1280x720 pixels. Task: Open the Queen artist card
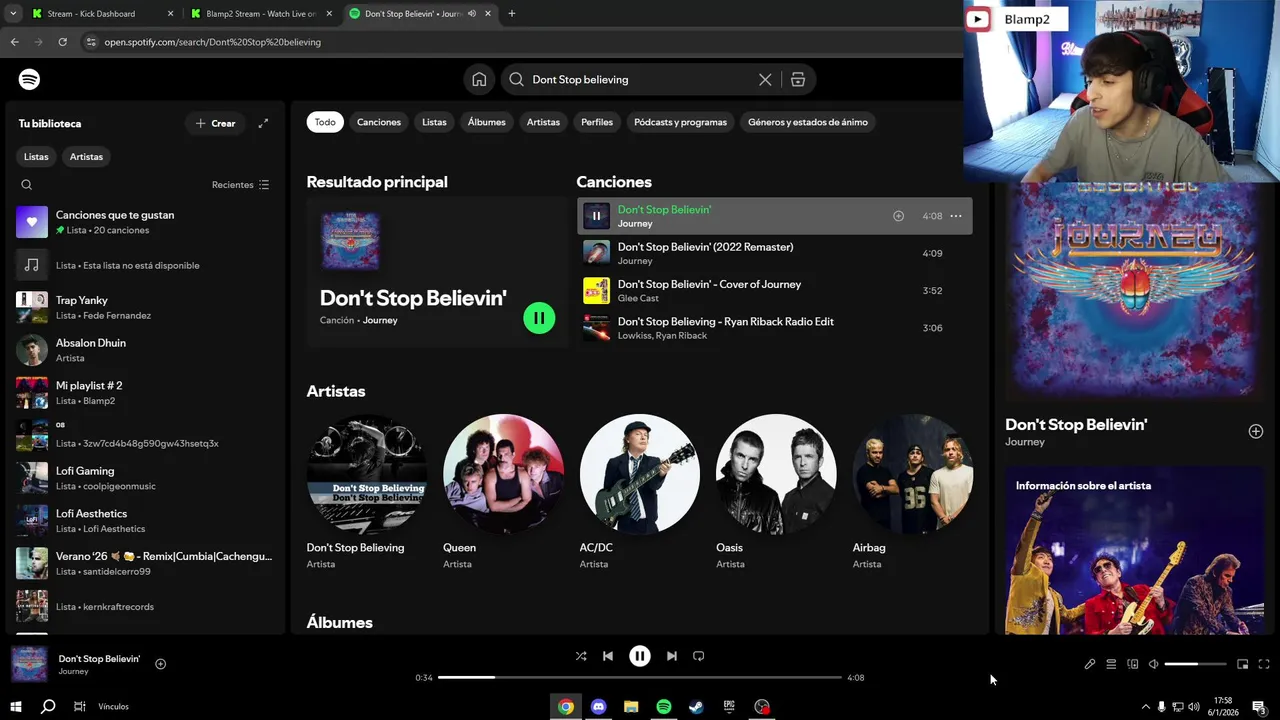coord(503,492)
